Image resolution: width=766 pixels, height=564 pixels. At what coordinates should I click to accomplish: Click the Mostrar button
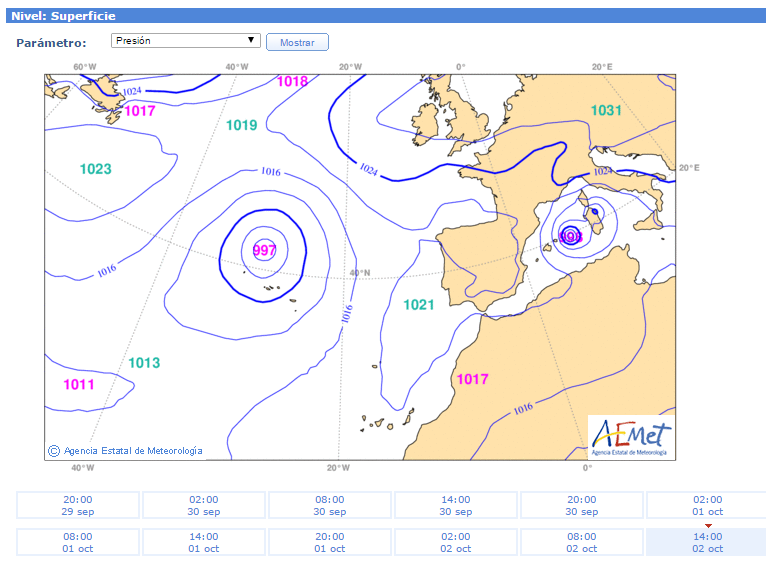297,43
